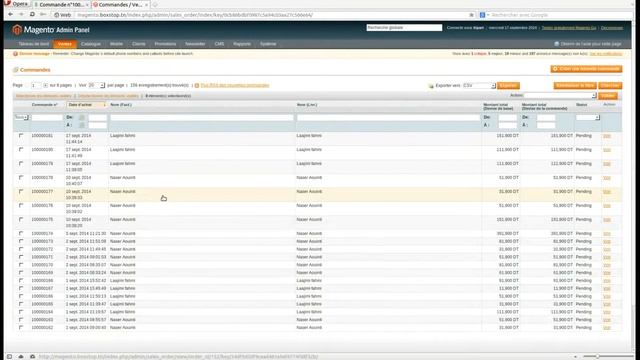Click the Déconnexion link
The height and width of the screenshot is (360, 640).
[x=612, y=28]
